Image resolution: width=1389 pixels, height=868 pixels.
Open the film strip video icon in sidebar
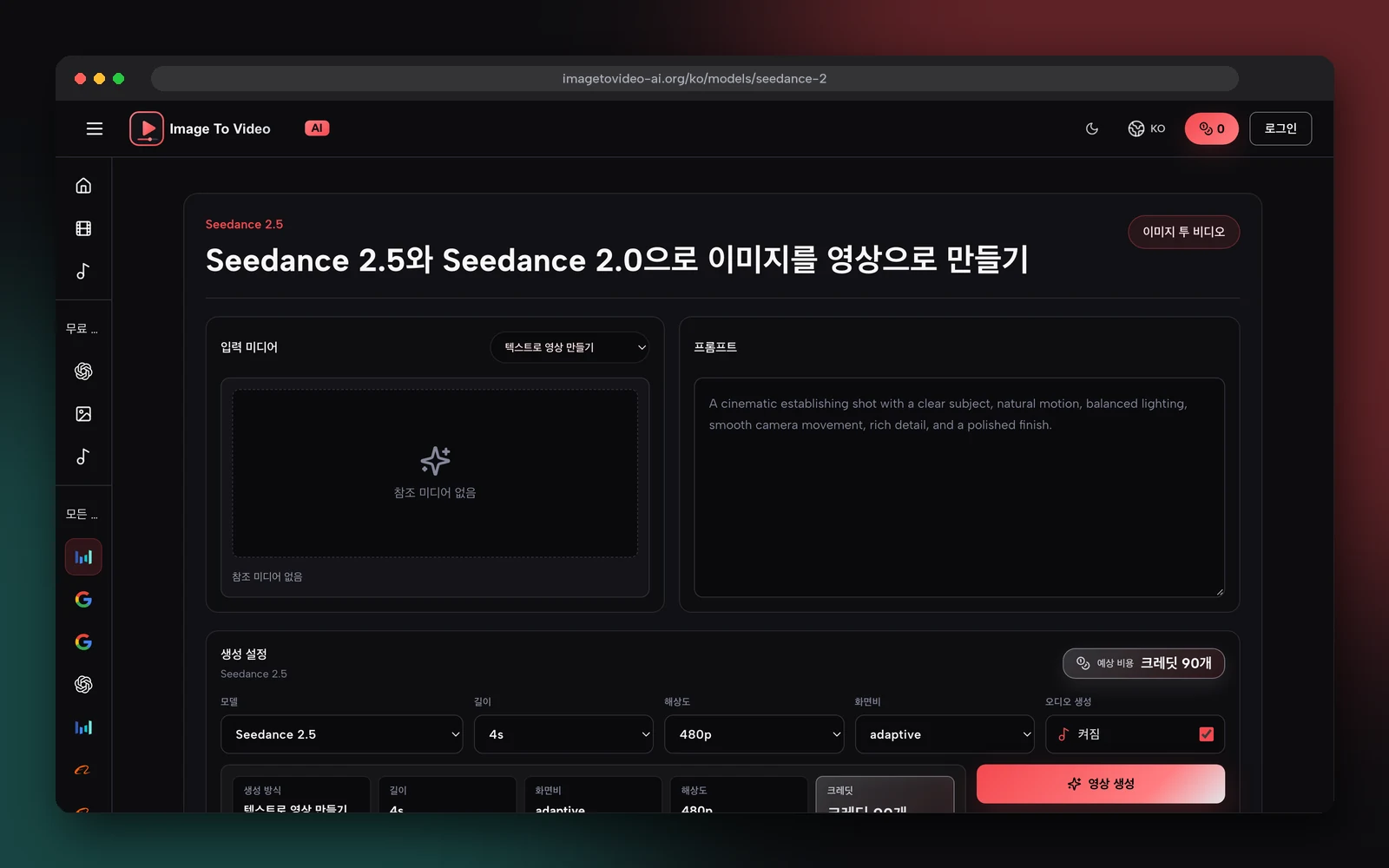tap(83, 228)
